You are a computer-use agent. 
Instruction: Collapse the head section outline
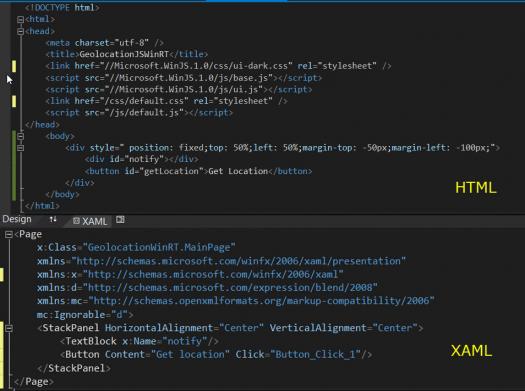coord(20,31)
